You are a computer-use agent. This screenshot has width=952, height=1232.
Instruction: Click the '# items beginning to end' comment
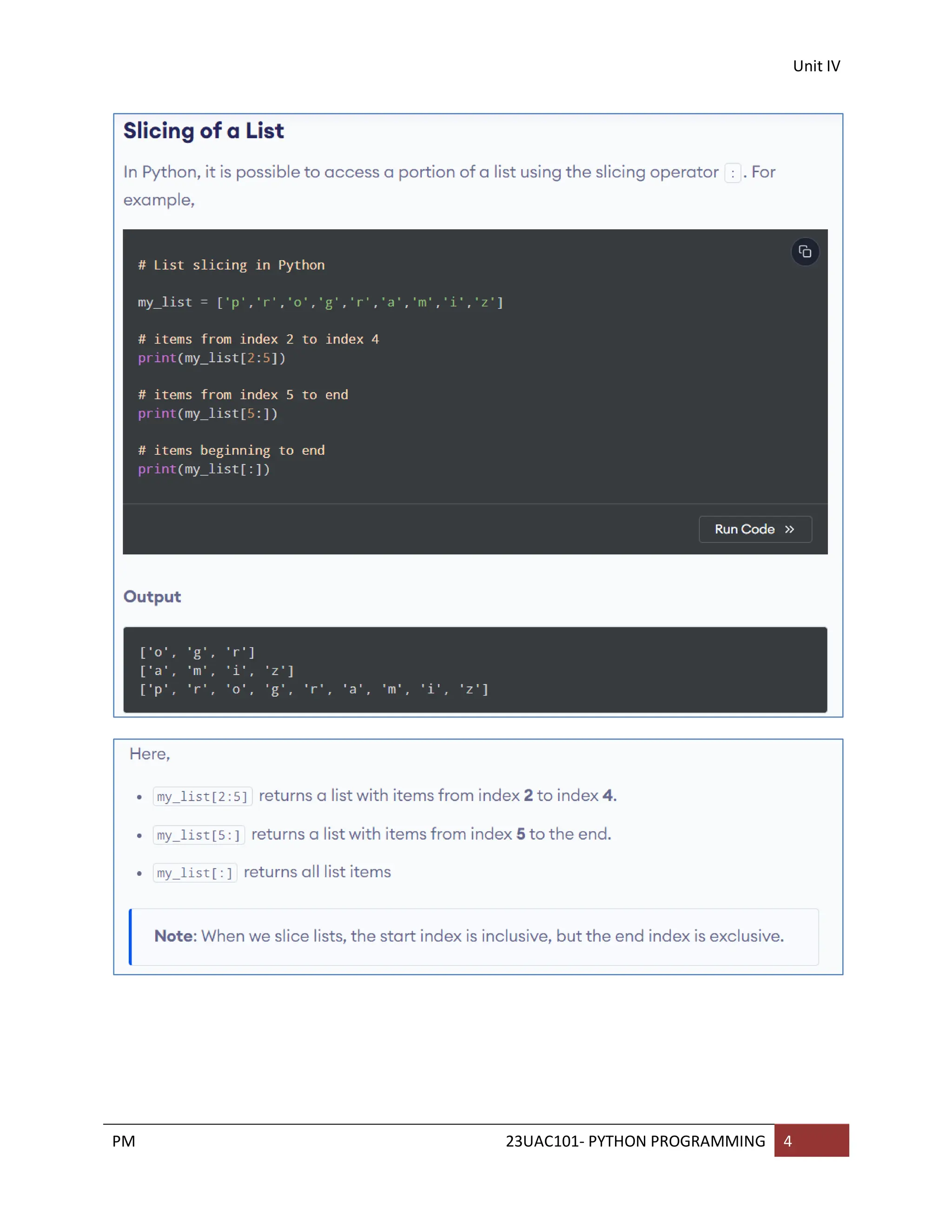(231, 450)
